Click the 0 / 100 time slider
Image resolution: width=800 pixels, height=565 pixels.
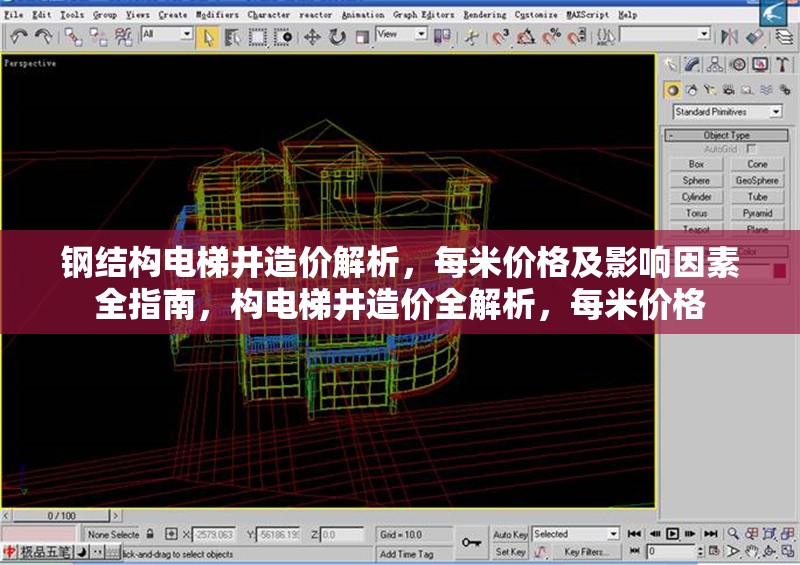point(61,515)
